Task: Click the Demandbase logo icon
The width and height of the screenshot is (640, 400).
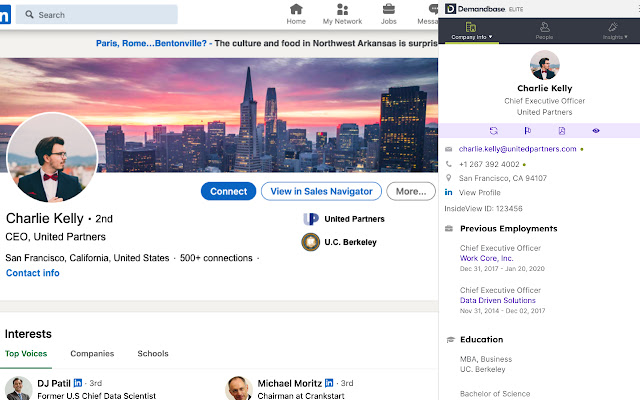Action: tap(450, 9)
